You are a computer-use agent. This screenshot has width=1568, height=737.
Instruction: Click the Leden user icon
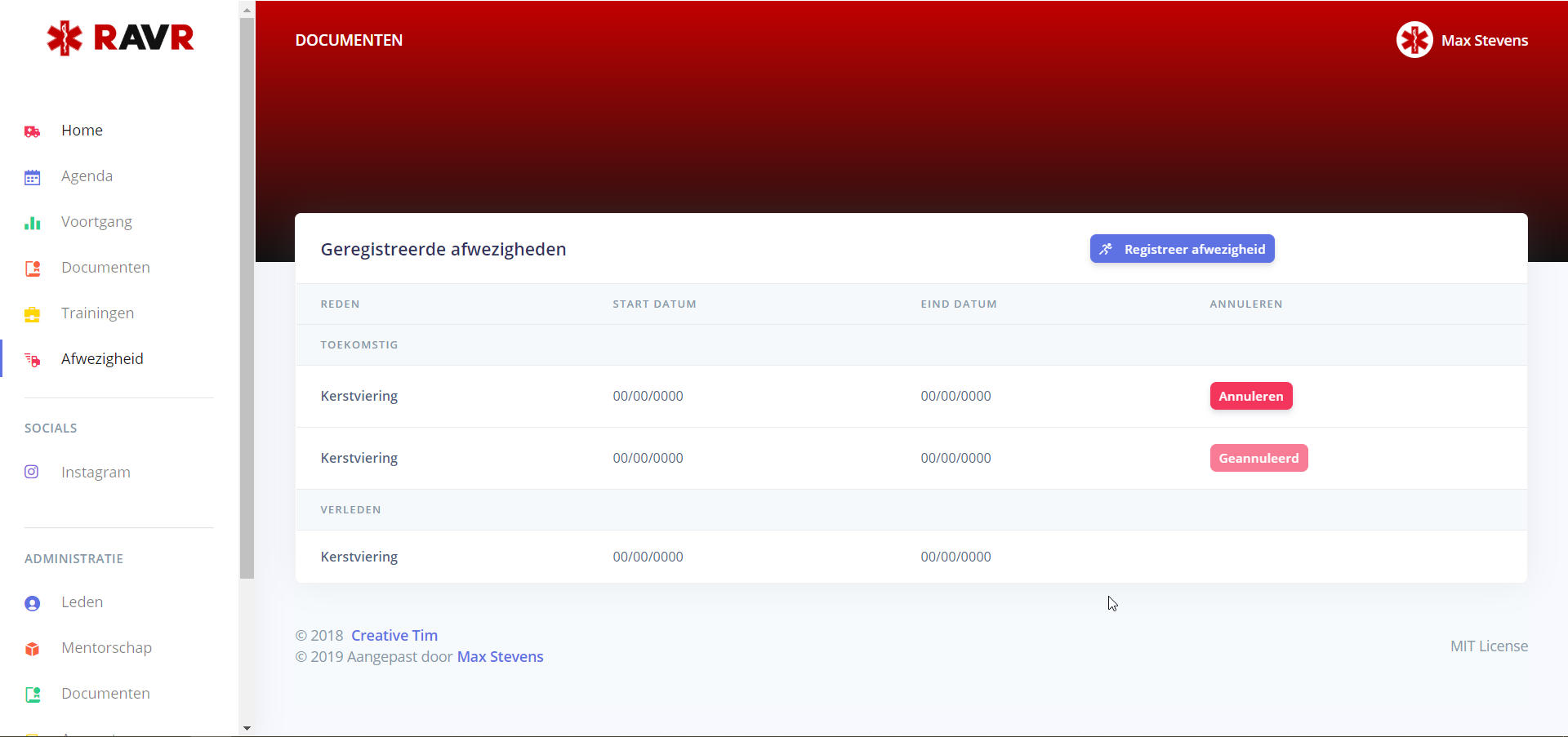coord(33,603)
